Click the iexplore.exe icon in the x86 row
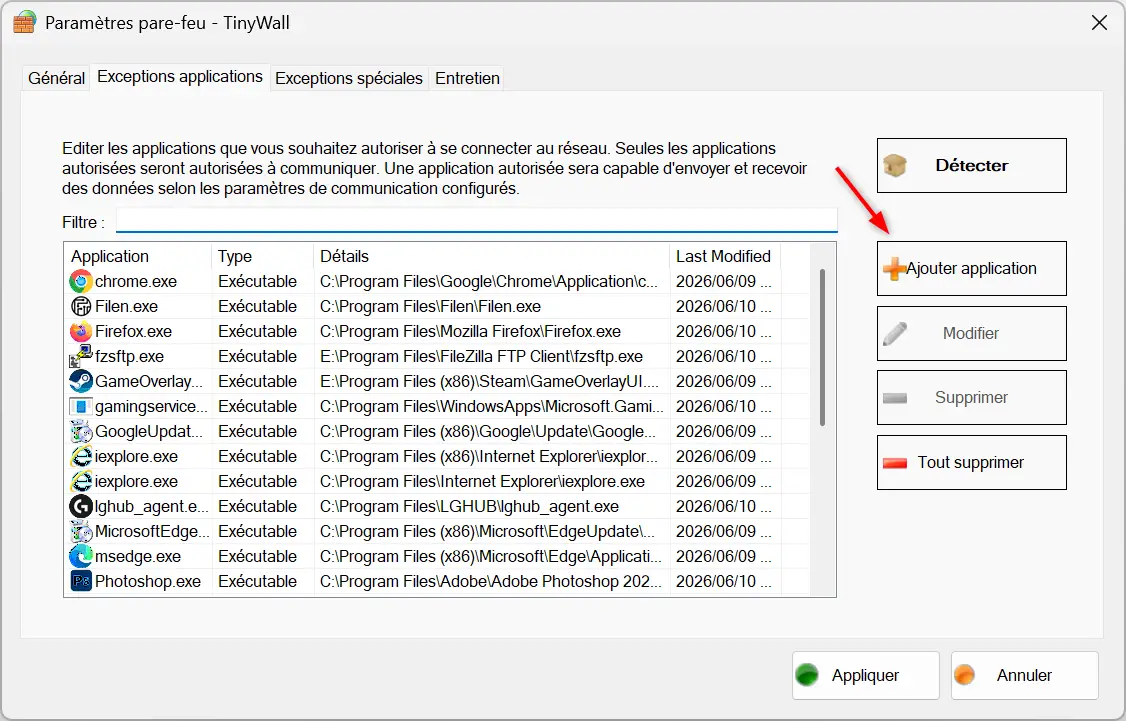Image resolution: width=1126 pixels, height=721 pixels. [x=80, y=457]
